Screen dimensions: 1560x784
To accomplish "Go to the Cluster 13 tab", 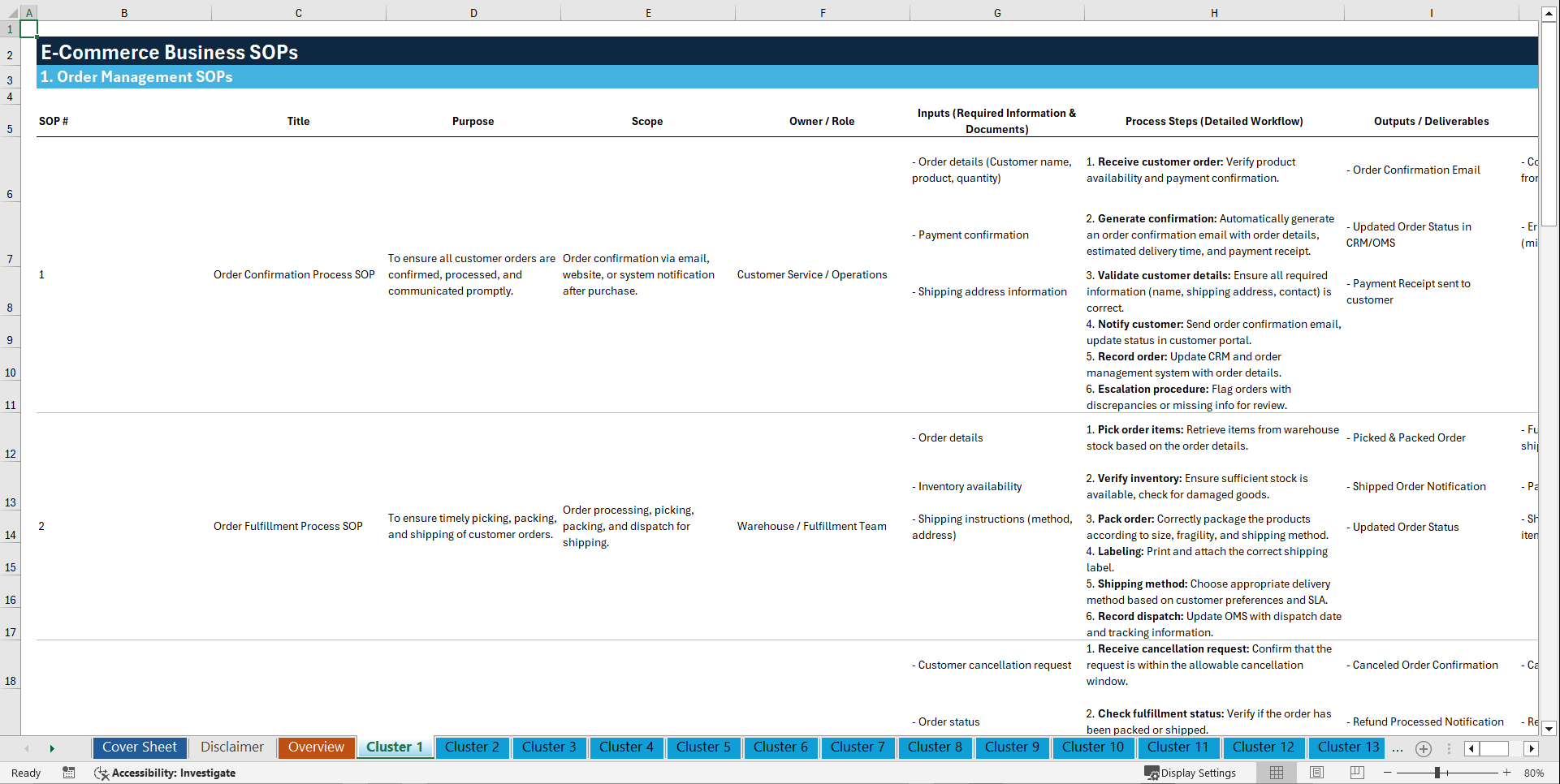I will pyautogui.click(x=1346, y=747).
